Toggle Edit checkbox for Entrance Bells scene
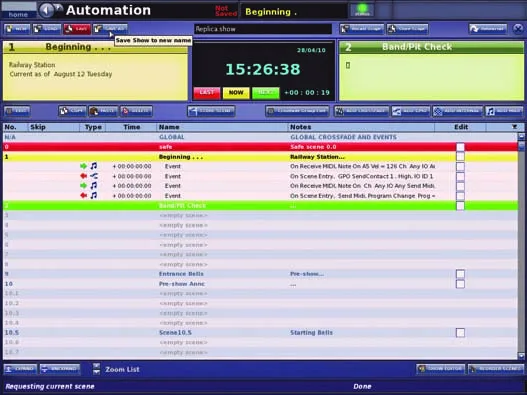The width and height of the screenshot is (527, 395). [x=460, y=274]
